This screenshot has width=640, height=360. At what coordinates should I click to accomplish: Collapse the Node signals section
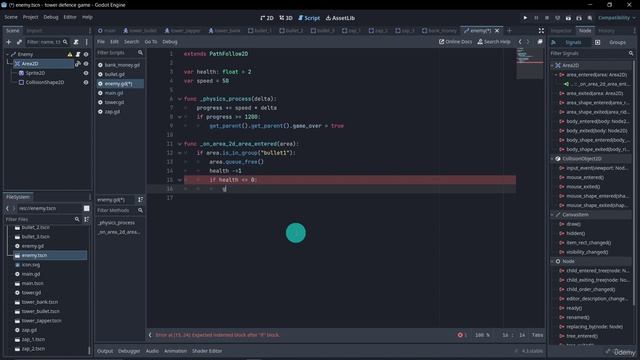pos(552,261)
